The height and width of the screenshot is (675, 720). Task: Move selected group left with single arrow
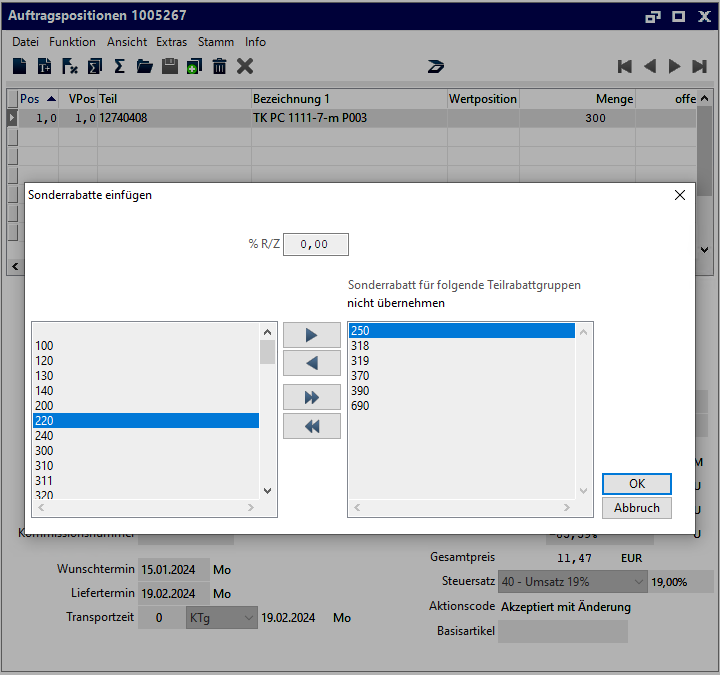[x=312, y=363]
